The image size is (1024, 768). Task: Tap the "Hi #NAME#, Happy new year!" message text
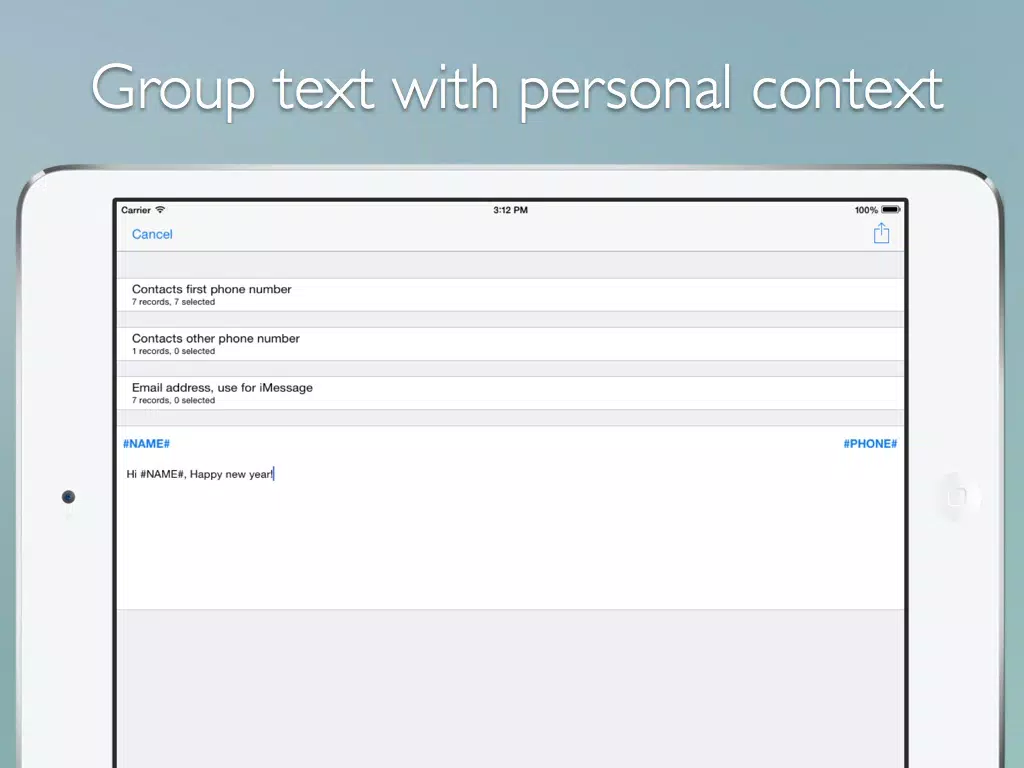(200, 474)
